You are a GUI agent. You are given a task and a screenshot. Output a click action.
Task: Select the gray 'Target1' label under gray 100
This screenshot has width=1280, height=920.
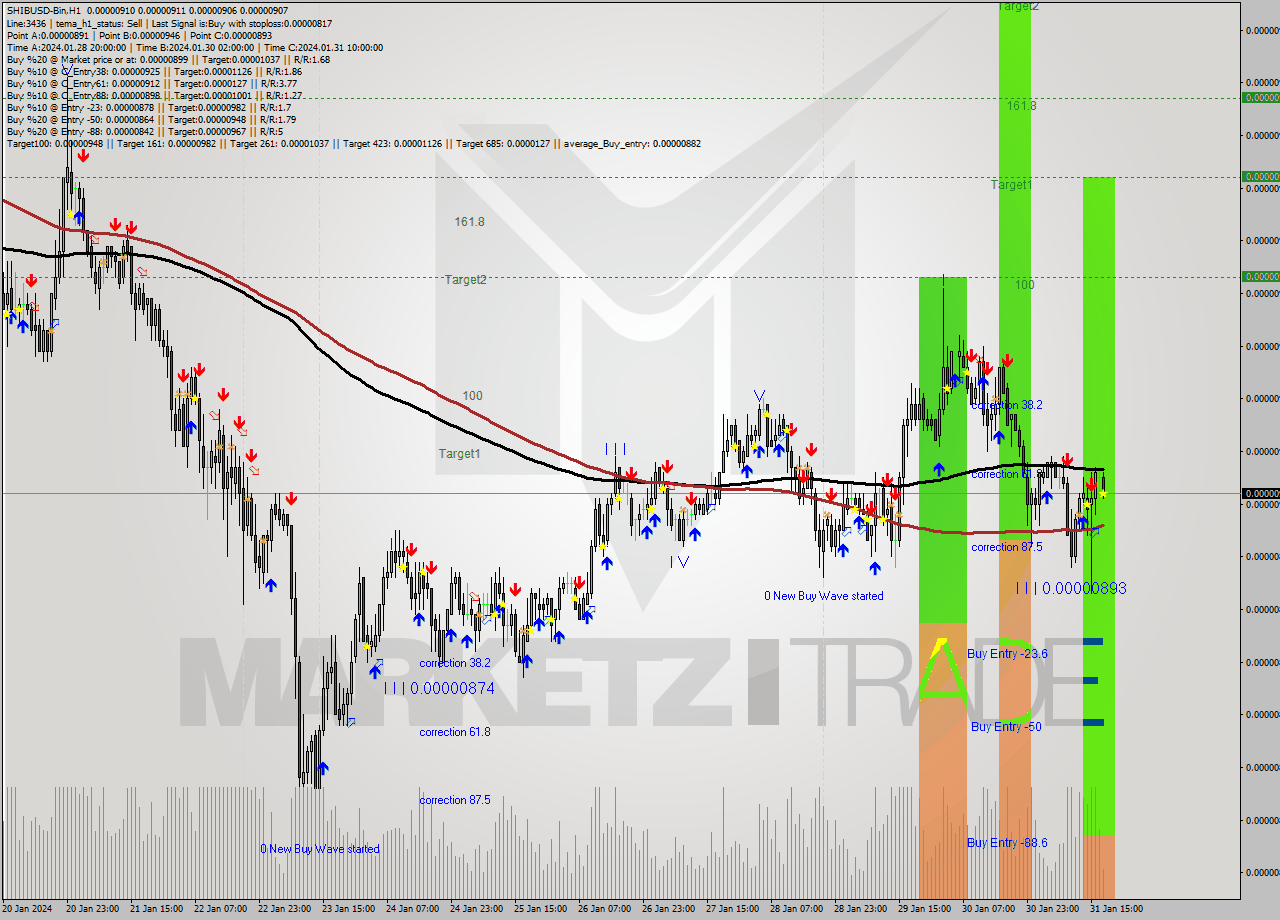pos(459,454)
